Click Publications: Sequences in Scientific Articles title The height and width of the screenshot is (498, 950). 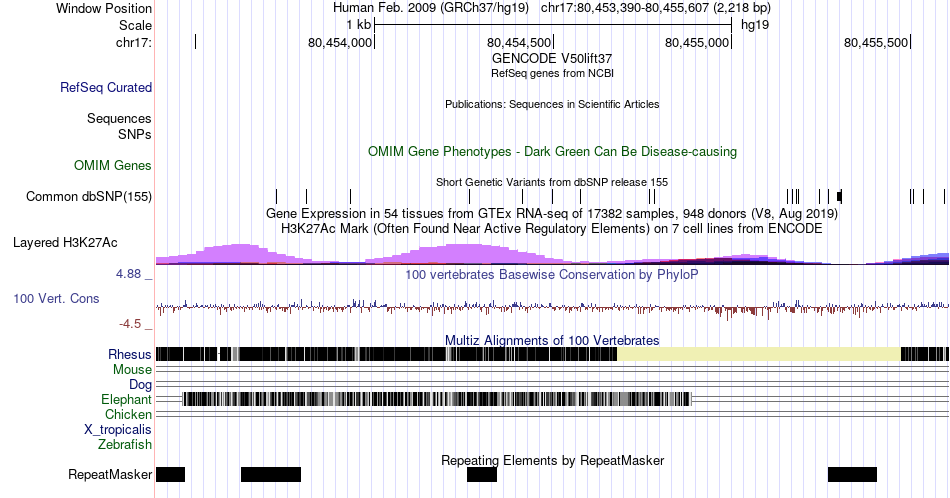tap(552, 104)
